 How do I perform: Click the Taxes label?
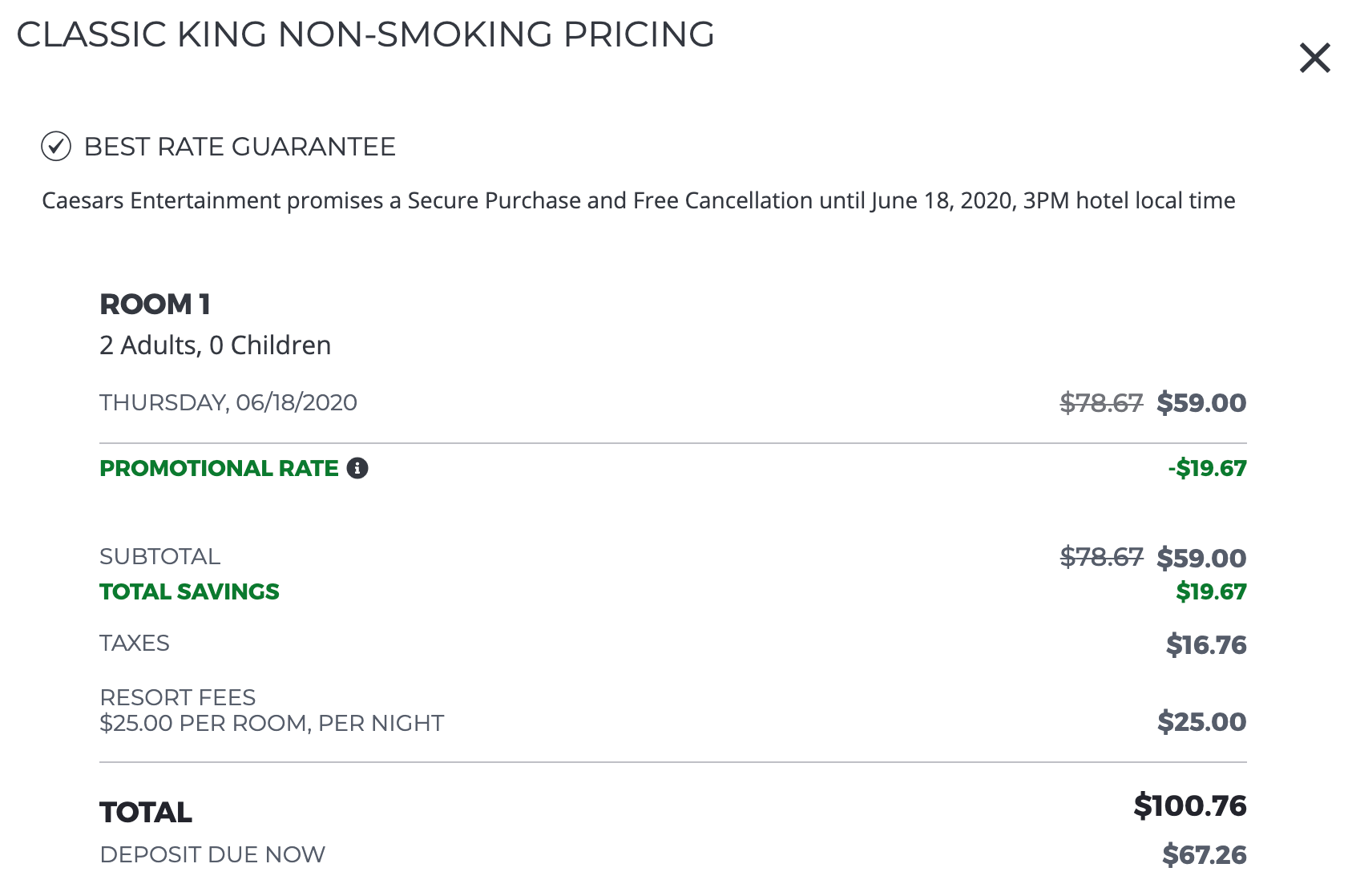[135, 643]
